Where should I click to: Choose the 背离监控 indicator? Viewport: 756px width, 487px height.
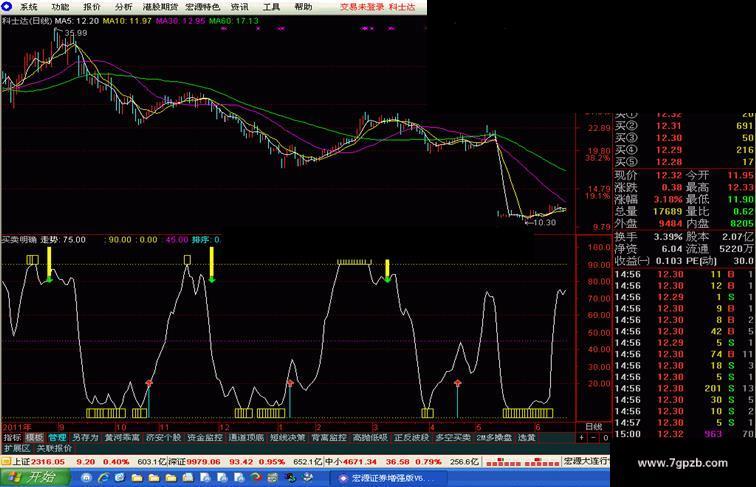pos(329,437)
